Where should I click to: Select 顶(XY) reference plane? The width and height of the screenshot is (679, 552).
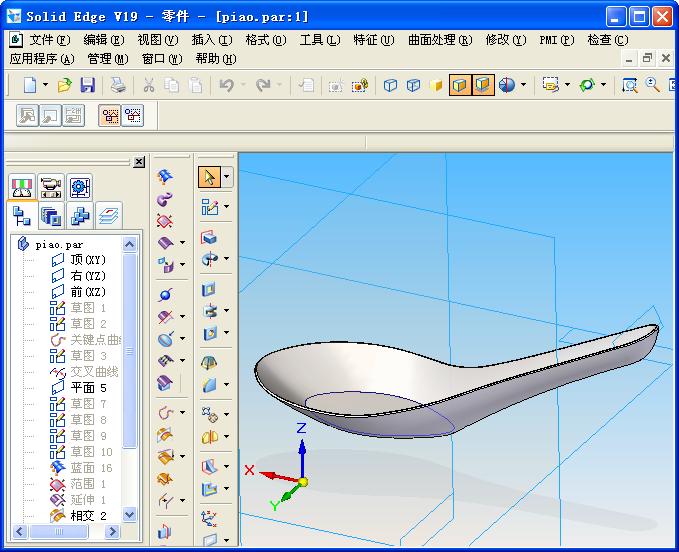tap(88, 260)
